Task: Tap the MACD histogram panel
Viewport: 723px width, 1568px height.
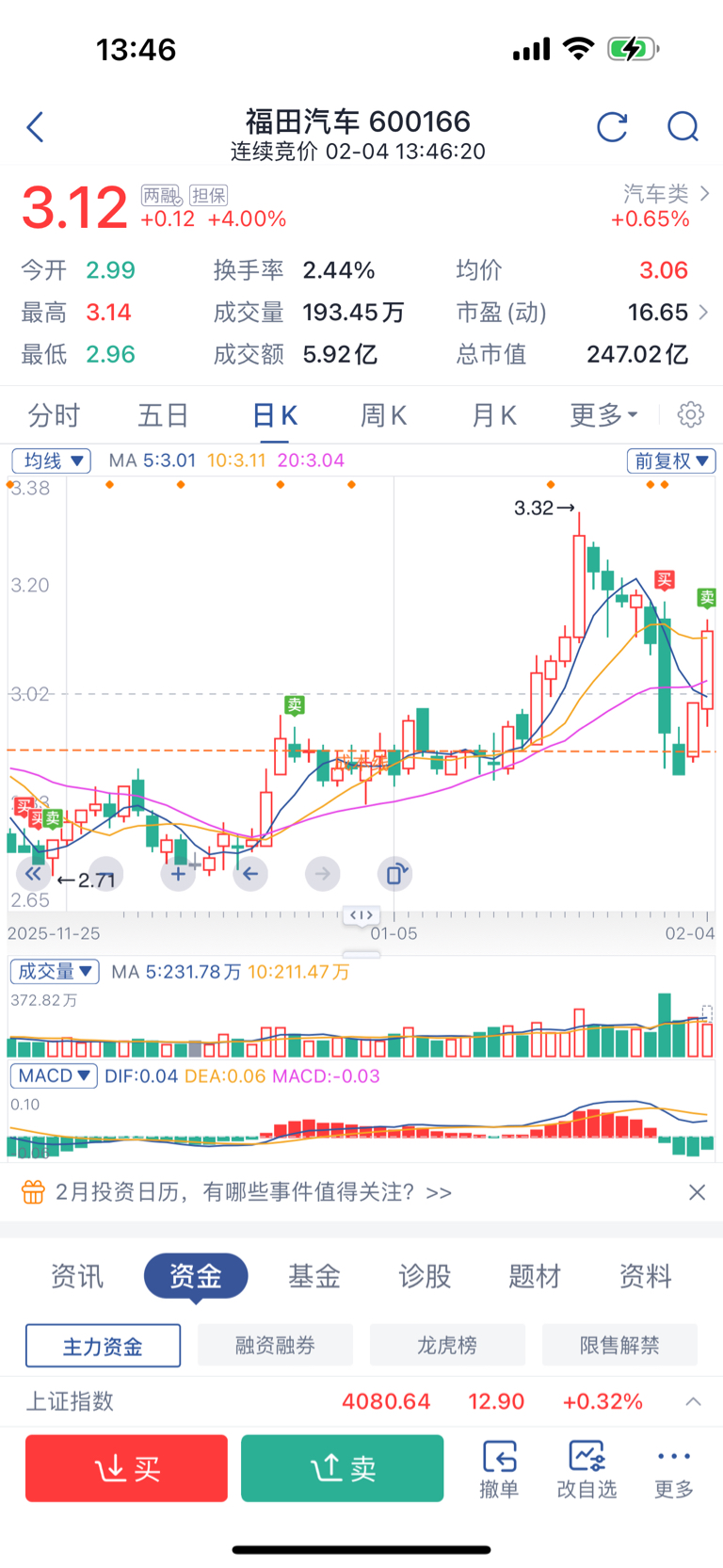Action: click(x=361, y=1126)
